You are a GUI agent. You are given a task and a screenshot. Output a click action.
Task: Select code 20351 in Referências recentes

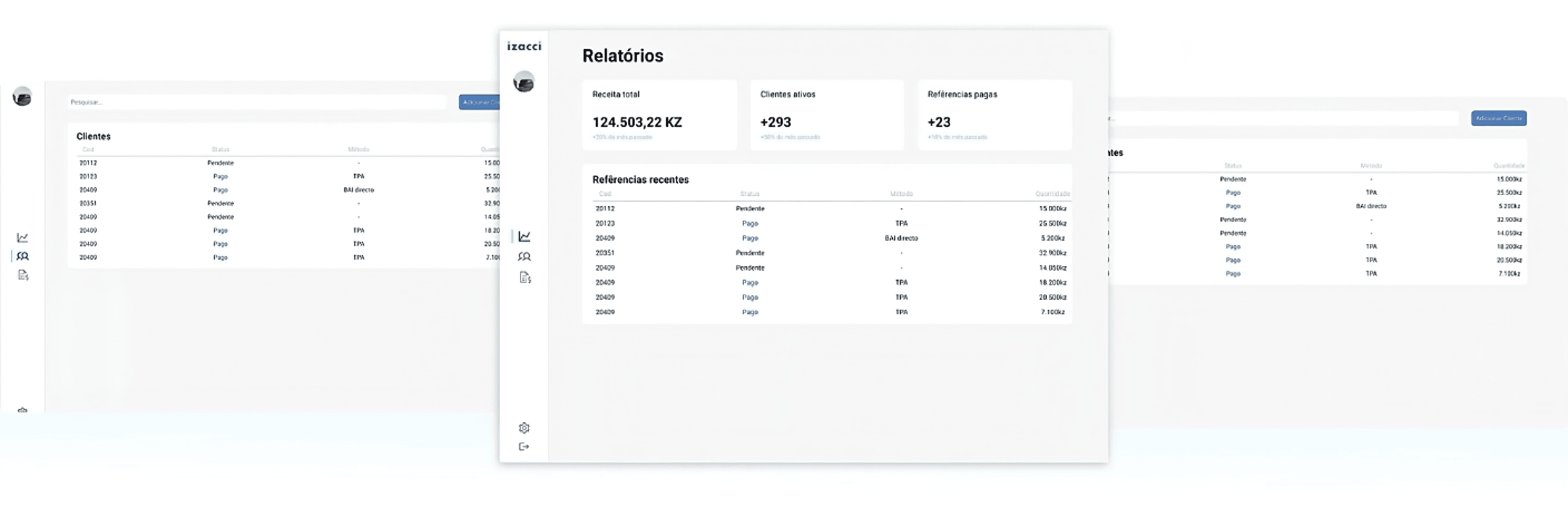(x=605, y=253)
